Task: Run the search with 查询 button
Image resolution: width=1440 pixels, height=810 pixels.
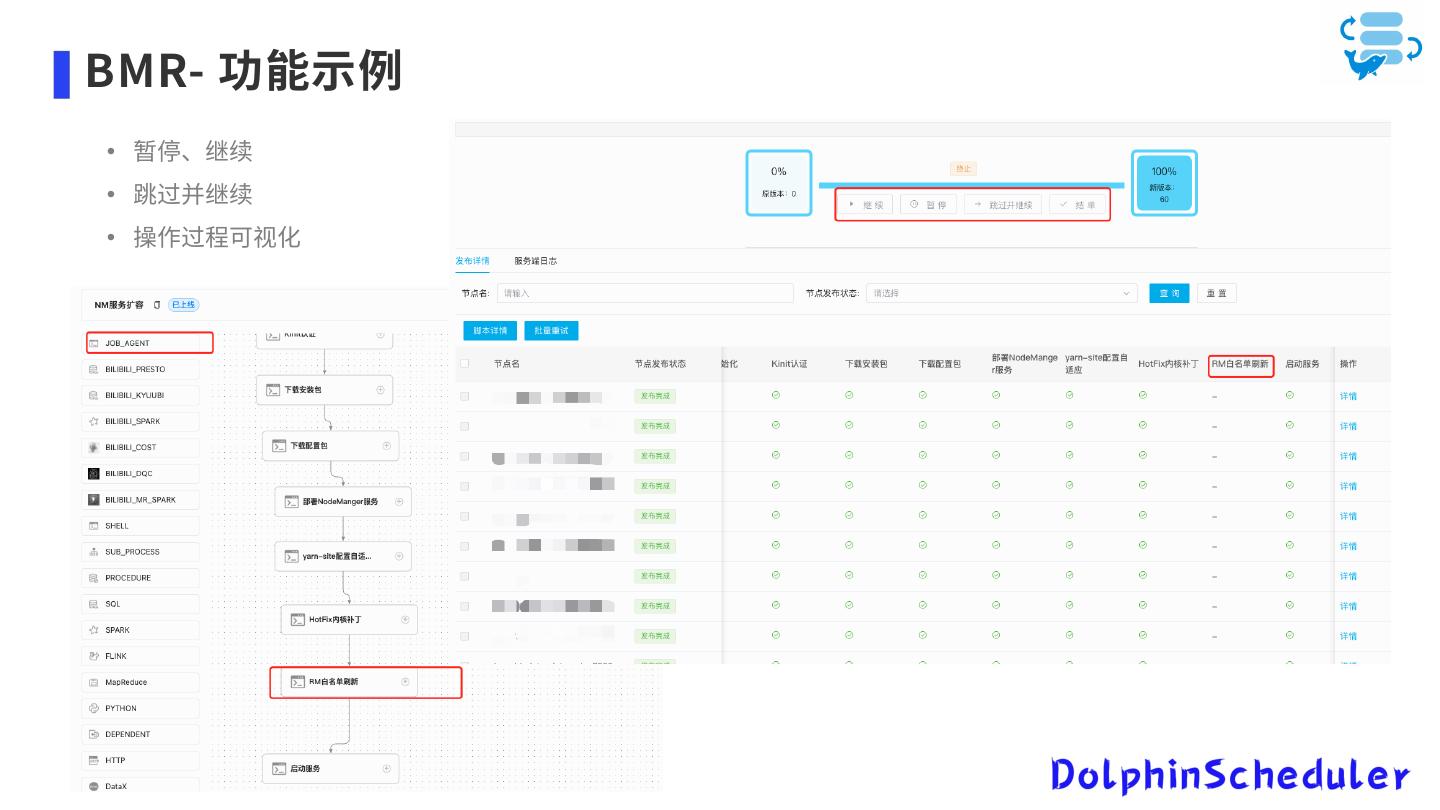Action: click(x=1169, y=293)
